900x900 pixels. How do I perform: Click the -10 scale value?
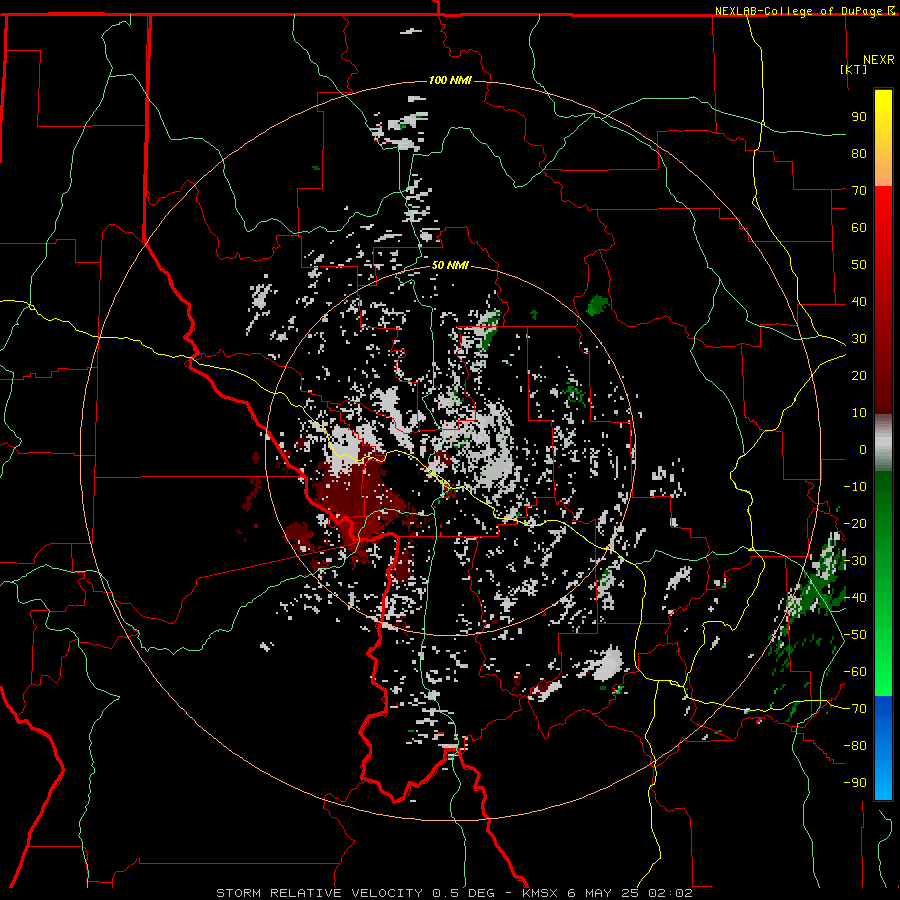(855, 487)
